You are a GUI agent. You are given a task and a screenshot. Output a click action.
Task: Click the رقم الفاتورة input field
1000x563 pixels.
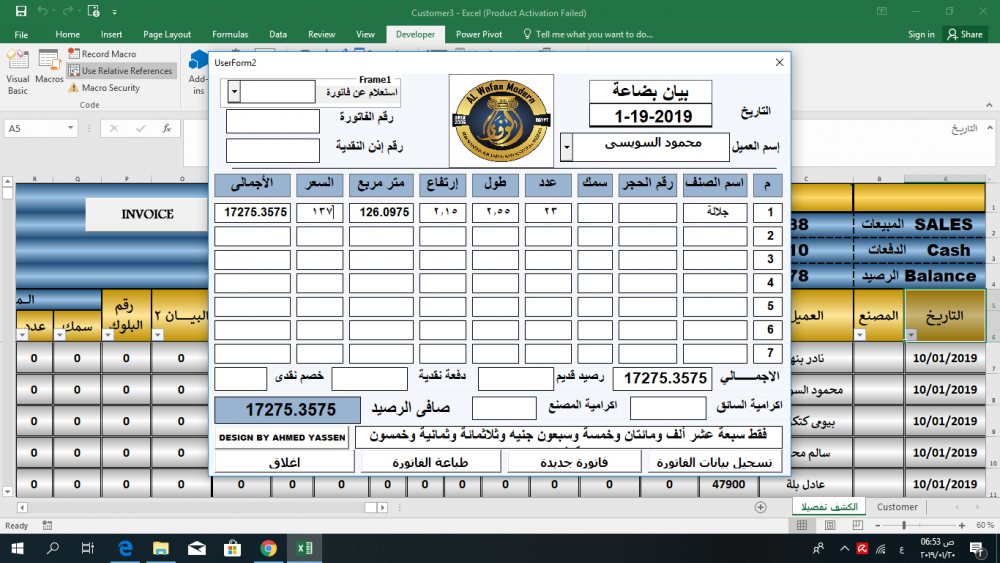click(x=273, y=121)
